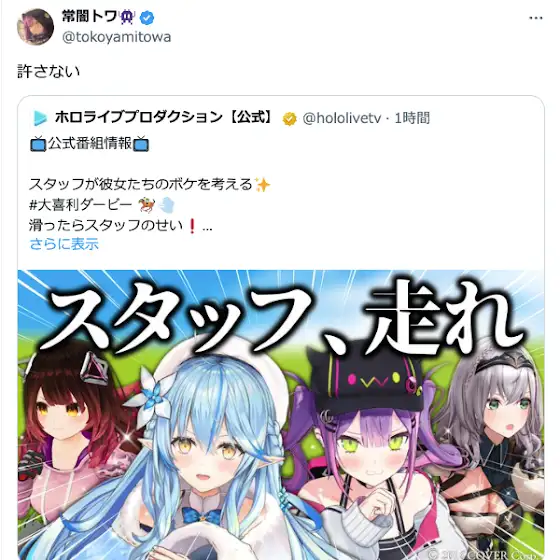560x560 pixels.
Task: Open 常闇トワ's profile avatar
Action: 35,27
